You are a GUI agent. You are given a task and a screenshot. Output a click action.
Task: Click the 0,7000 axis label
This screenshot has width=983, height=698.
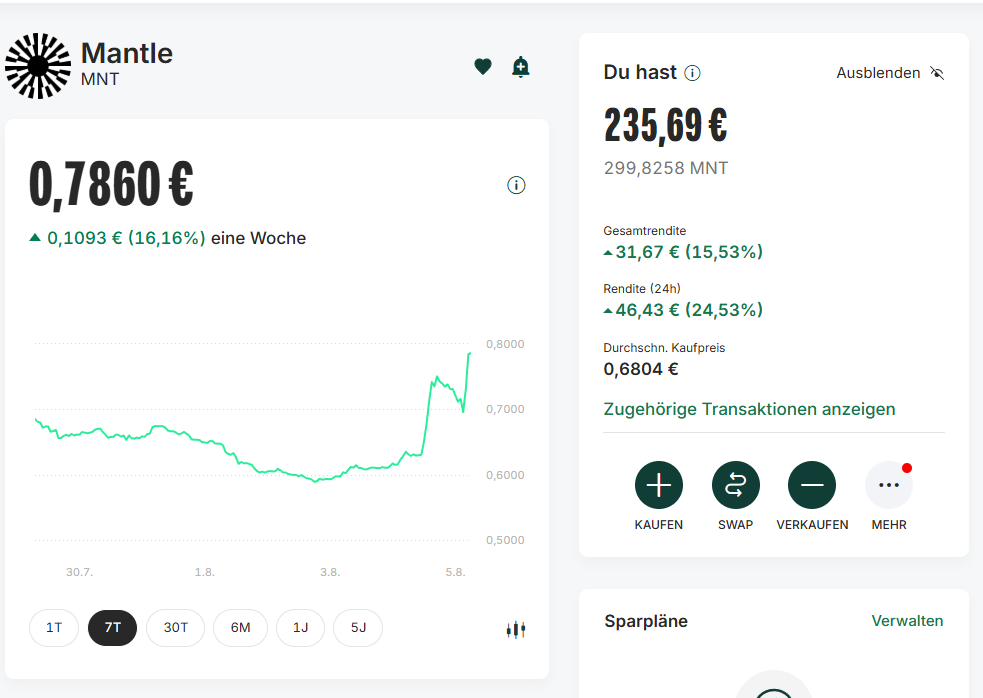pos(505,410)
